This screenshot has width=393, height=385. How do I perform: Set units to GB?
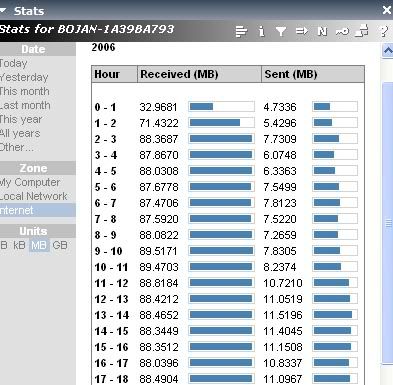[x=60, y=245]
